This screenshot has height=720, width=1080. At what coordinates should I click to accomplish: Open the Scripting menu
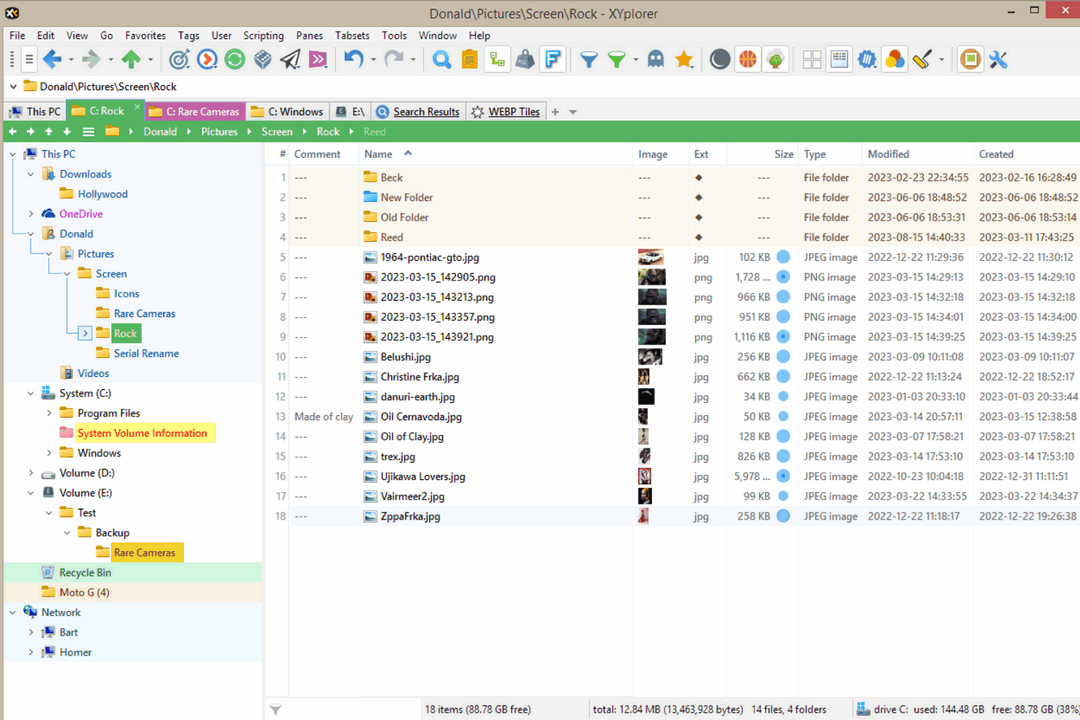pyautogui.click(x=263, y=35)
